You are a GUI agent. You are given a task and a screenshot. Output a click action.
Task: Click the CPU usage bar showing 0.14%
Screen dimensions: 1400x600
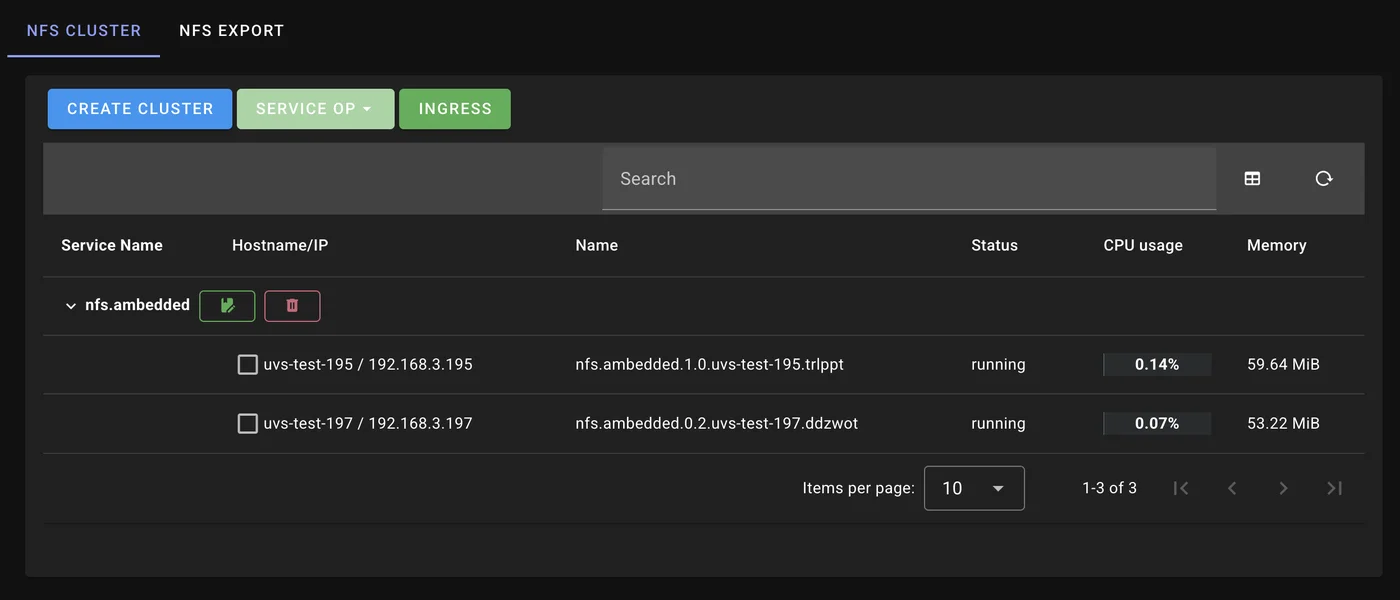pyautogui.click(x=1157, y=365)
